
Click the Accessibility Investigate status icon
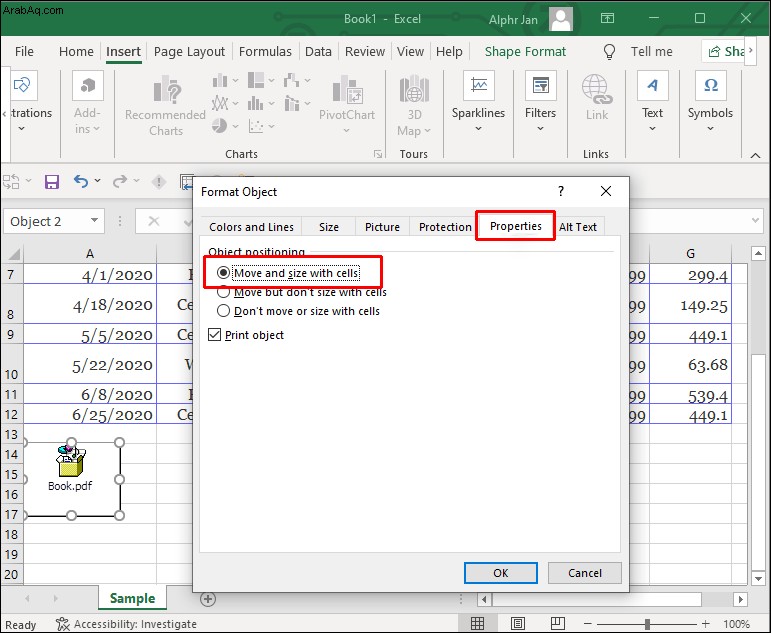tap(62, 624)
